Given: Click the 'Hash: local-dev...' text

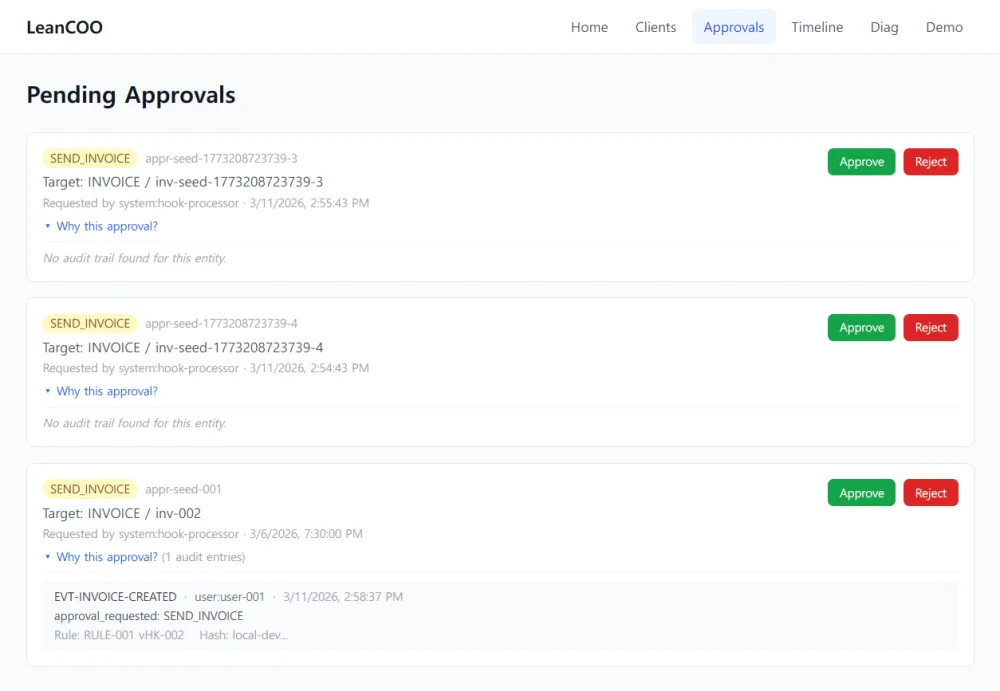Looking at the screenshot, I should click(x=244, y=635).
